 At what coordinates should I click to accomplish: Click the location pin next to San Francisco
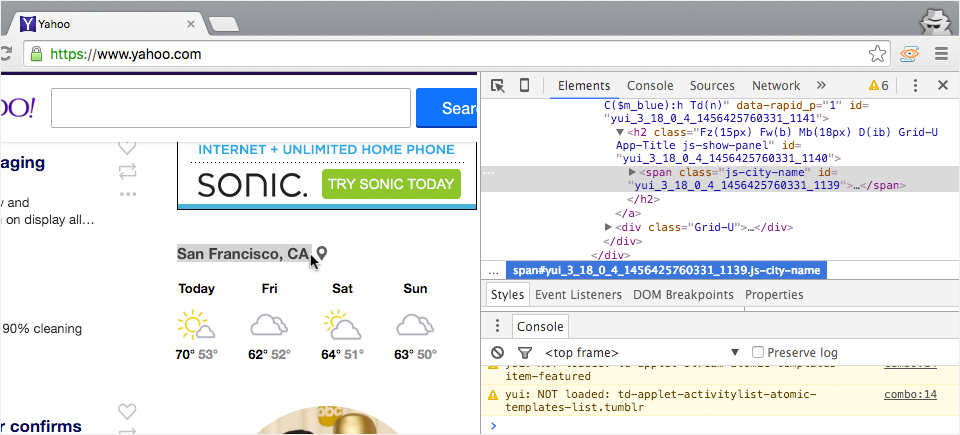pyautogui.click(x=322, y=254)
